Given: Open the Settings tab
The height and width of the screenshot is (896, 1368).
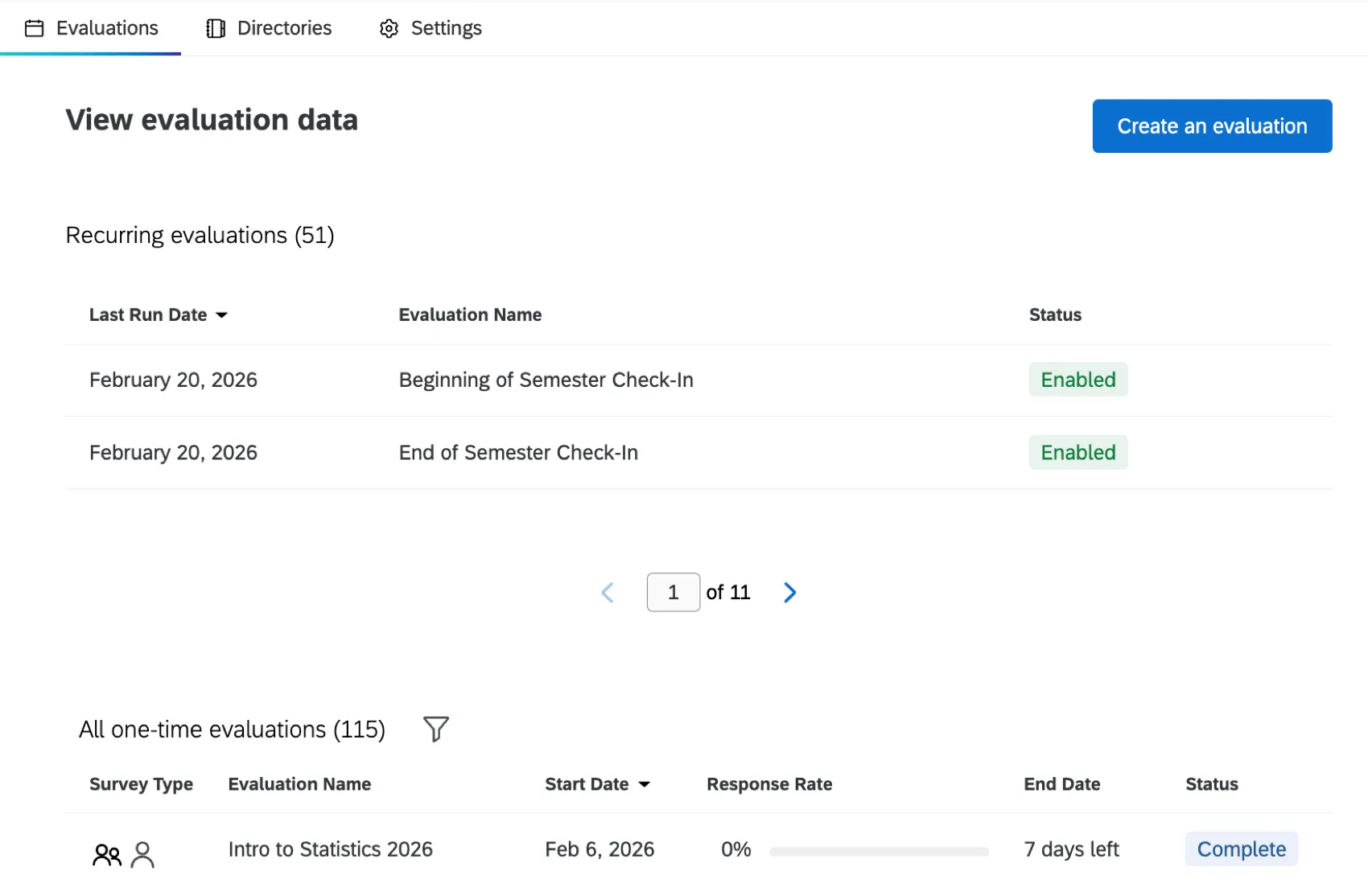Looking at the screenshot, I should click(445, 28).
